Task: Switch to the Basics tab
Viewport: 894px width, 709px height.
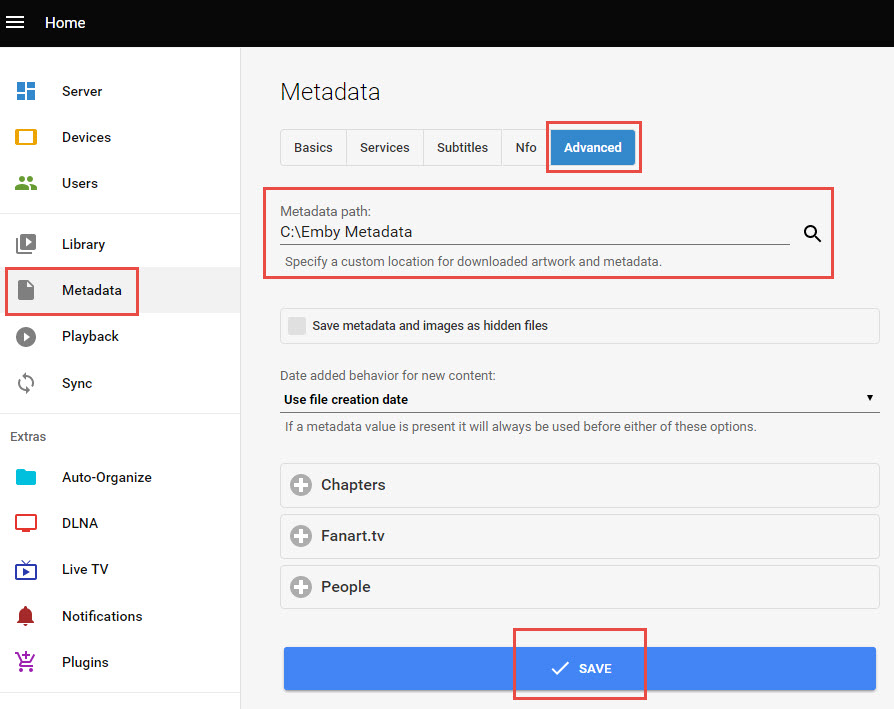Action: [313, 147]
